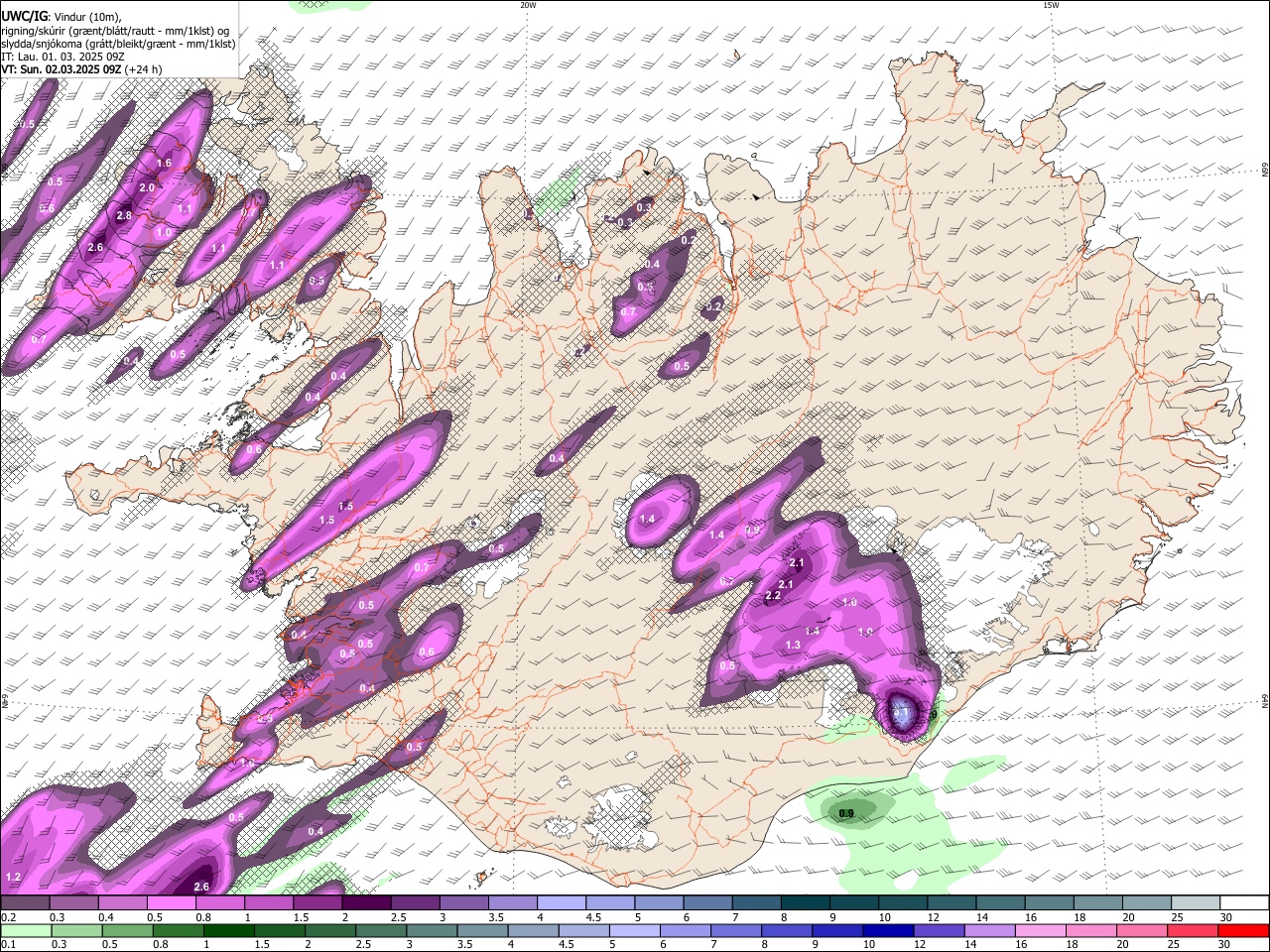Screen dimensions: 1270x952
Task: Click the title text 'UWC/IG: Vindur (10m)'
Action: (x=61, y=16)
